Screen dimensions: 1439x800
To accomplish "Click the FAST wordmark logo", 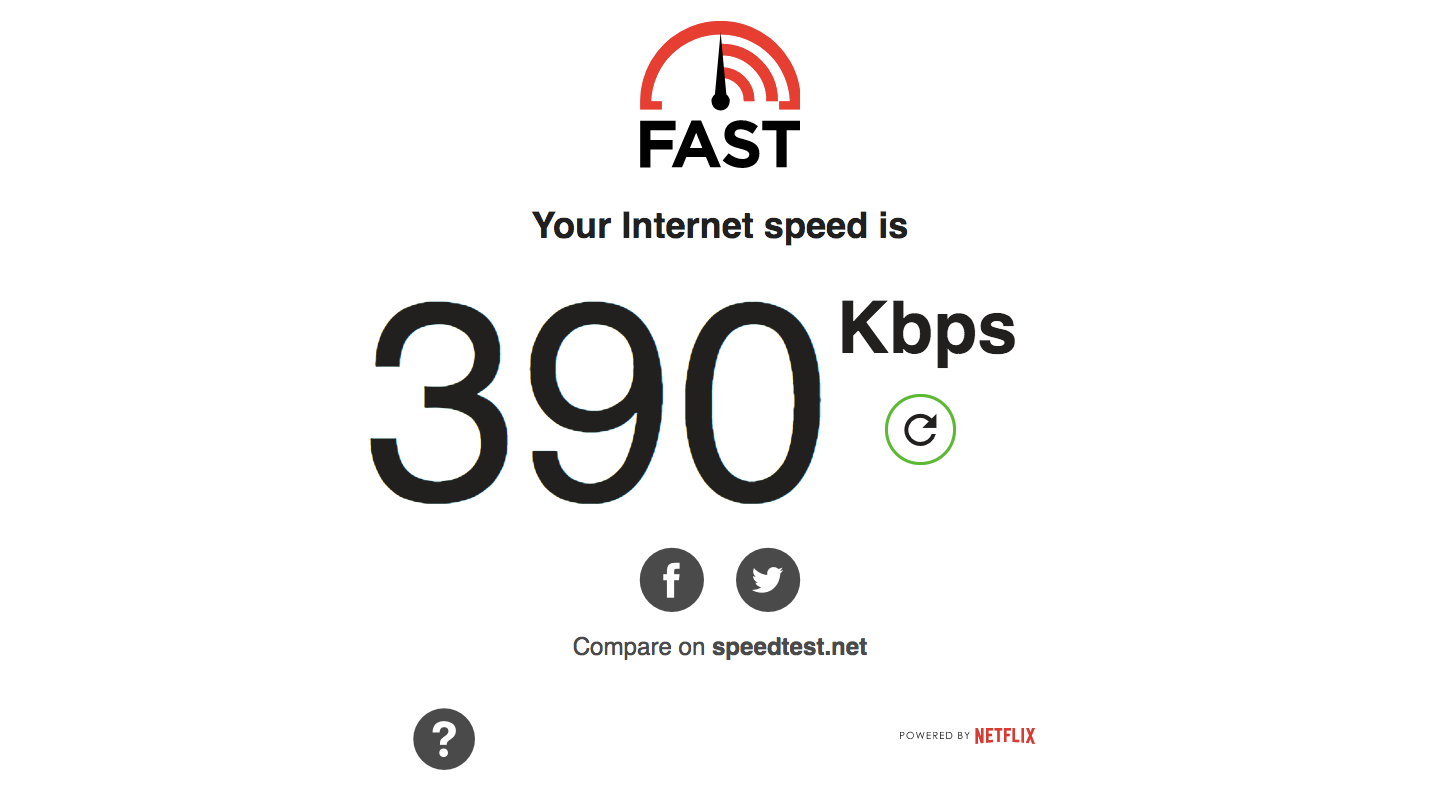I will [720, 144].
